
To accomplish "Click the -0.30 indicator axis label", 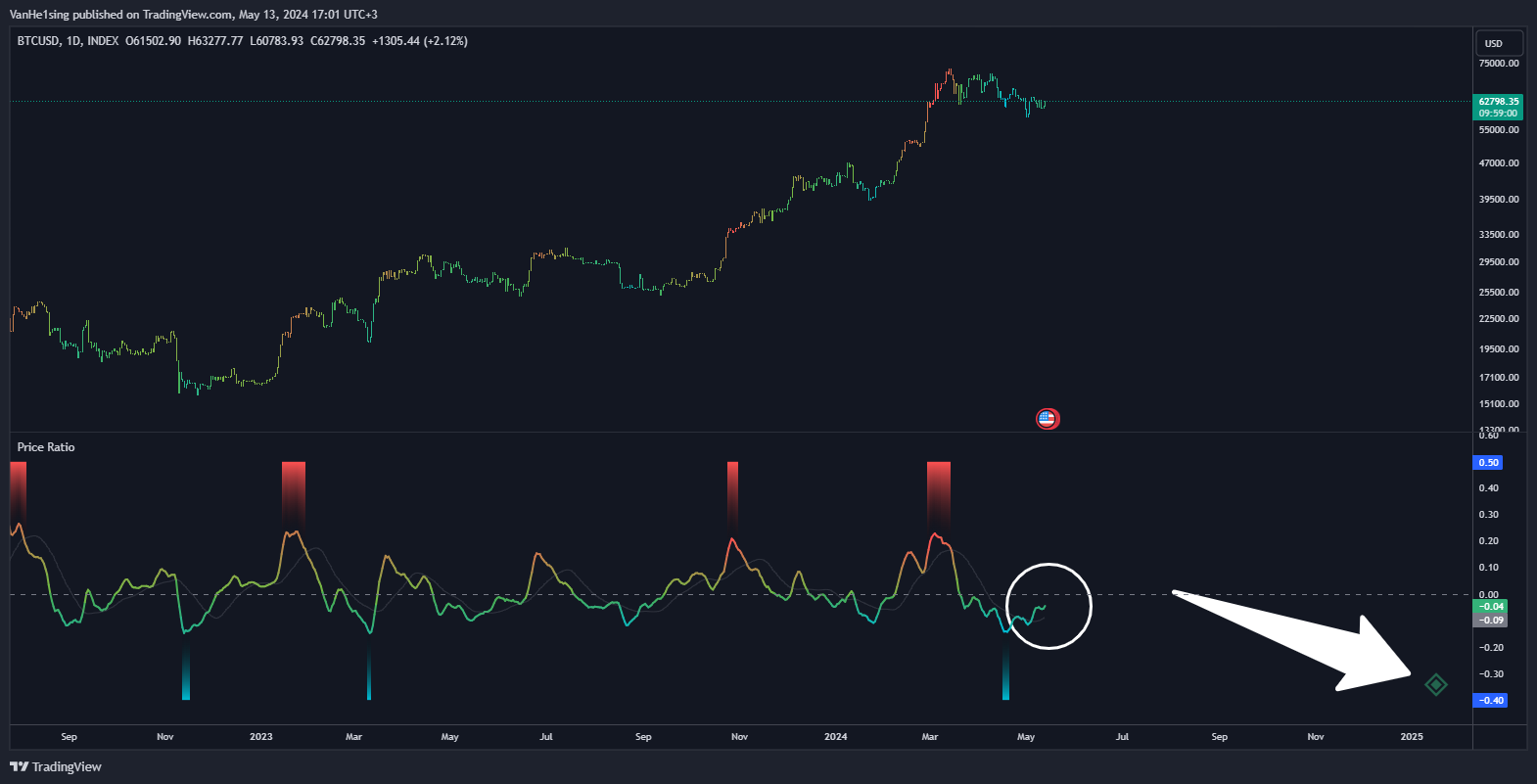I will tap(1491, 674).
